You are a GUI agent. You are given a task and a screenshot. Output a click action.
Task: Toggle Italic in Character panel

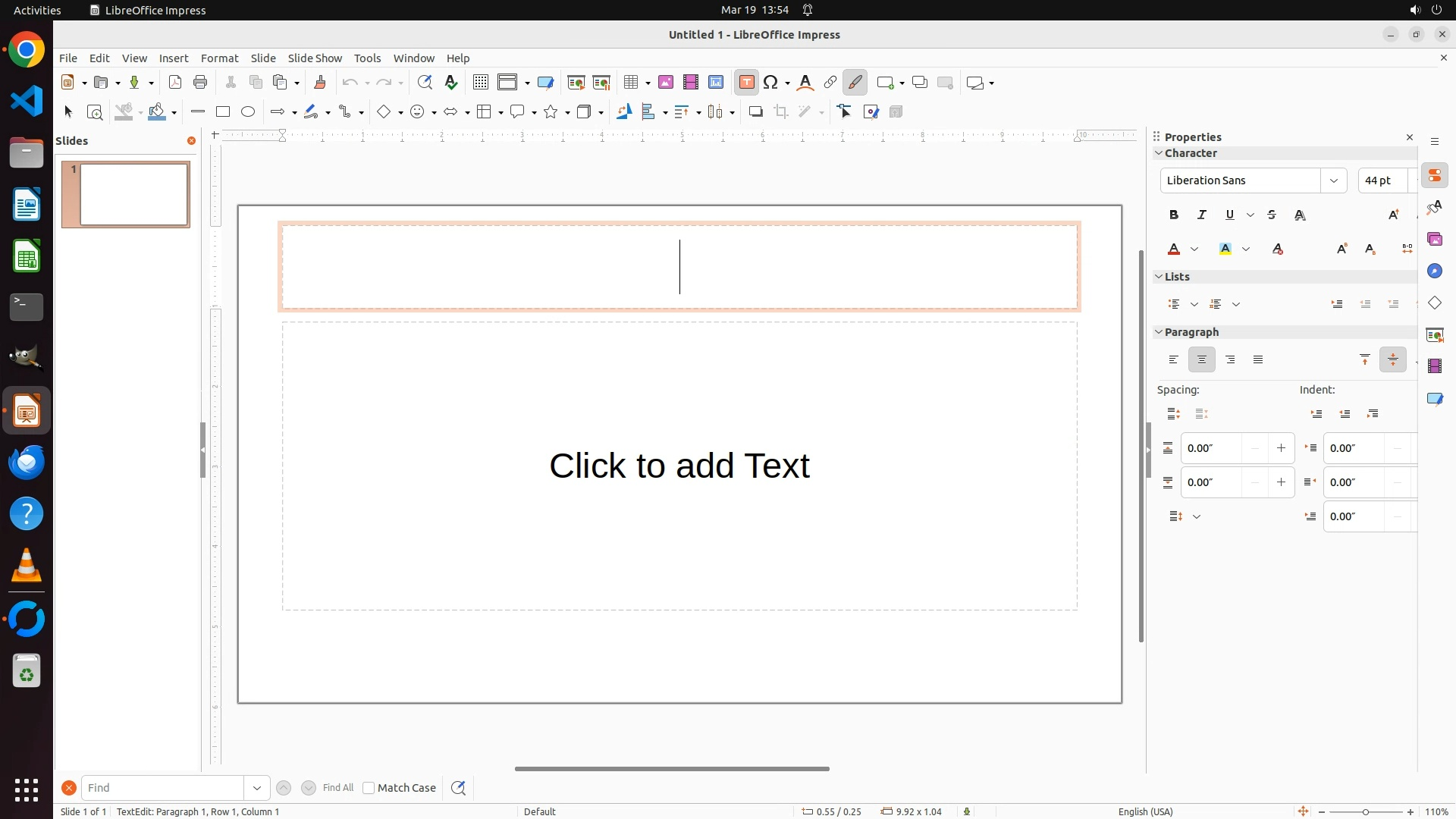coord(1202,215)
